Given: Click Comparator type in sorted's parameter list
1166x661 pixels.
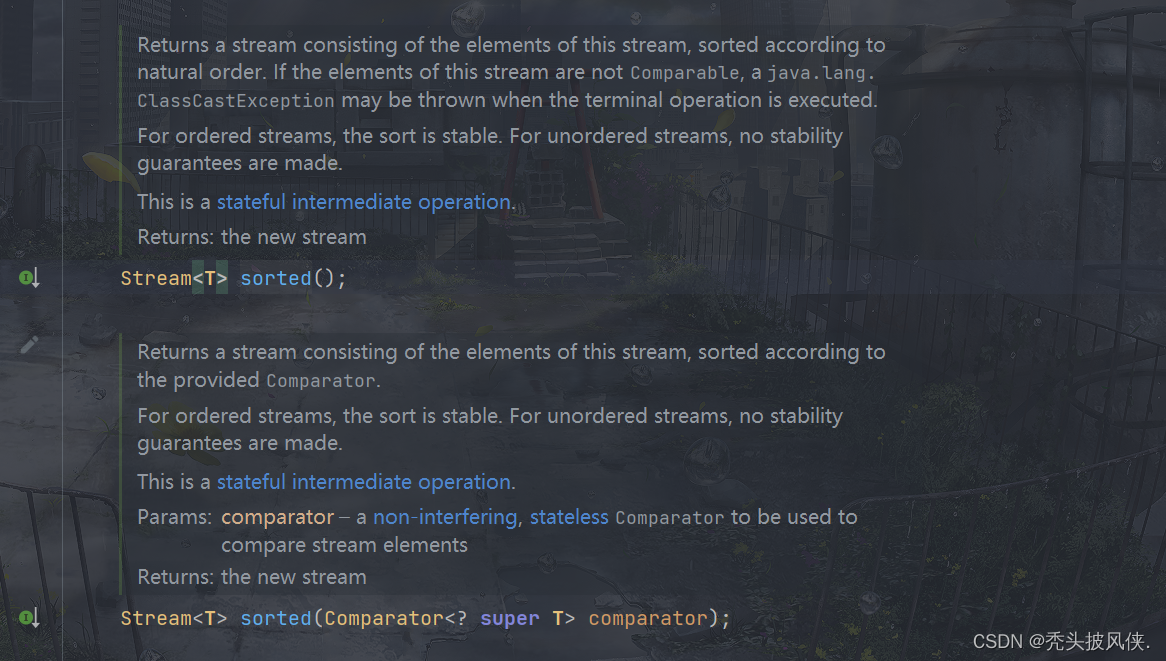Looking at the screenshot, I should pyautogui.click(x=384, y=618).
